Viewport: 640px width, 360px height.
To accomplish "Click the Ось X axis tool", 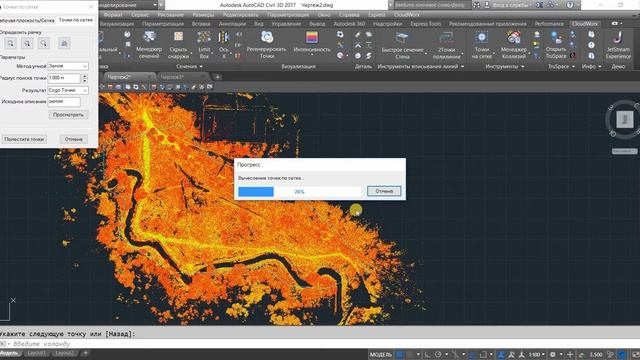I will [224, 44].
